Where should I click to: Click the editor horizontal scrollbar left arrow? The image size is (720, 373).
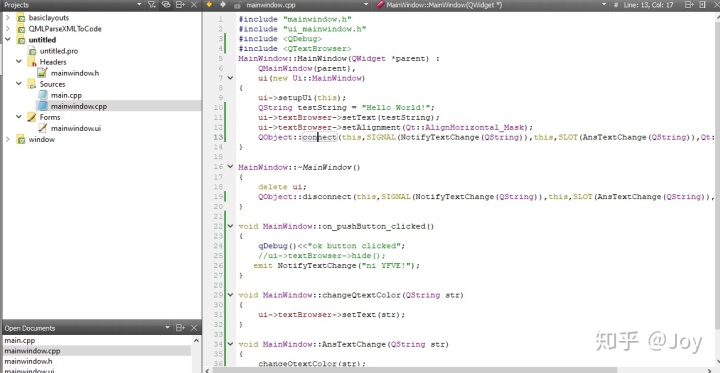[x=207, y=370]
